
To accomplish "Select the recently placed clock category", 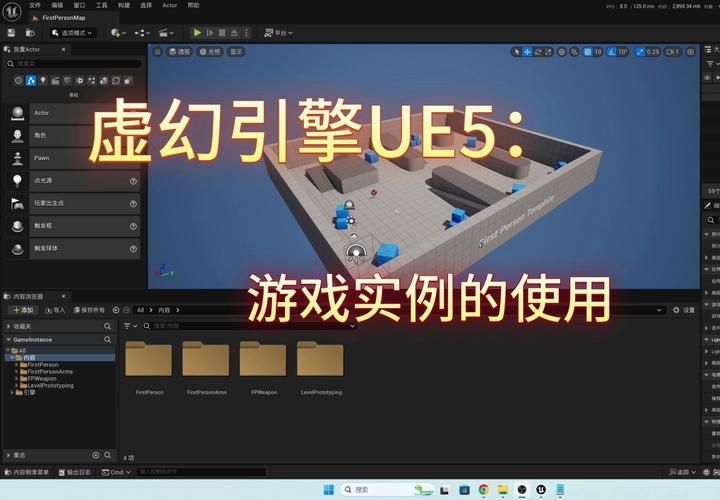I will click(18, 80).
